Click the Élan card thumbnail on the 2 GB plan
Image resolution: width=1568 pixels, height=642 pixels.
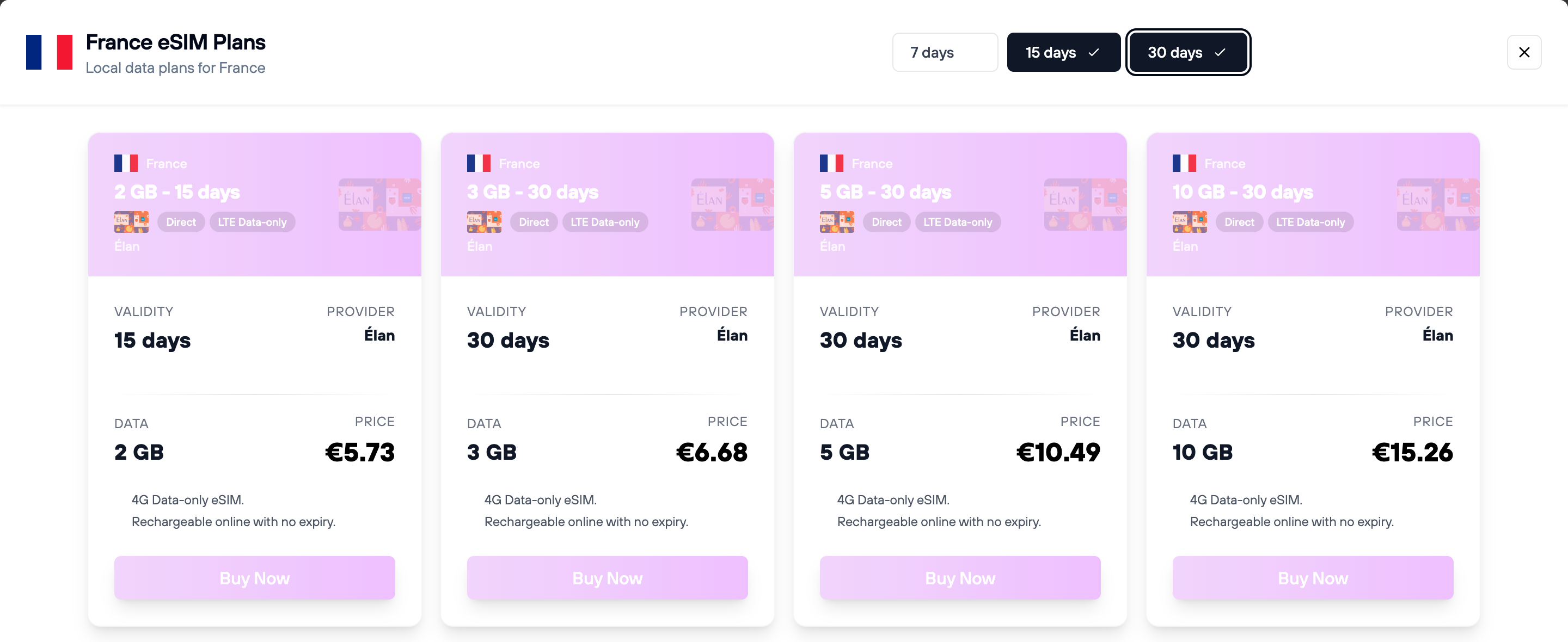(131, 221)
